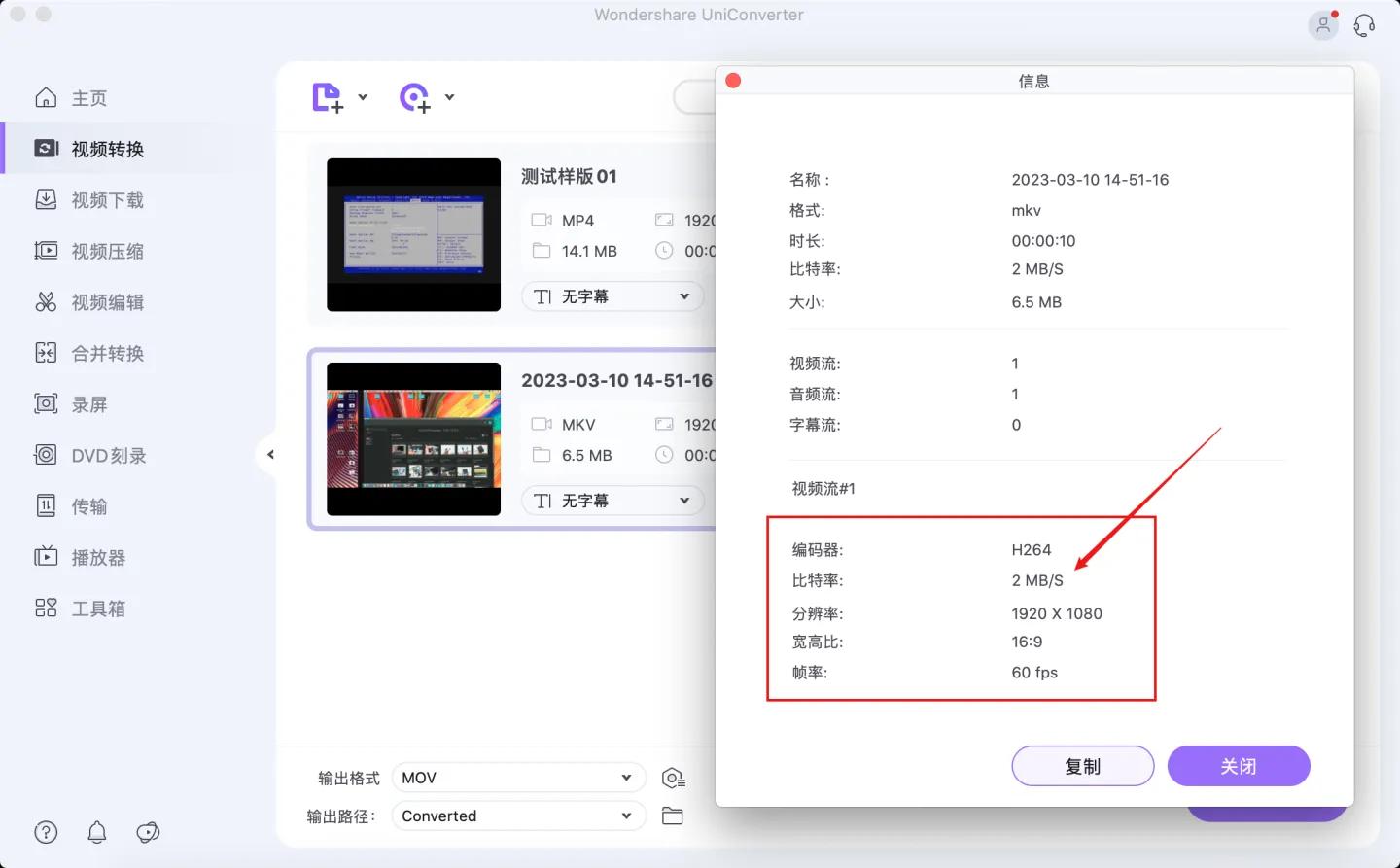Click the add file icon in toolbar
This screenshot has width=1400, height=868.
(x=327, y=97)
